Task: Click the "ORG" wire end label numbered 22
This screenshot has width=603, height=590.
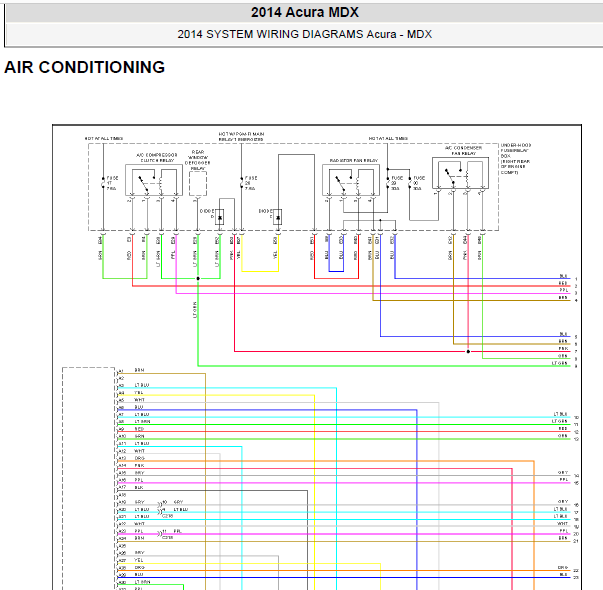Action: [x=563, y=568]
